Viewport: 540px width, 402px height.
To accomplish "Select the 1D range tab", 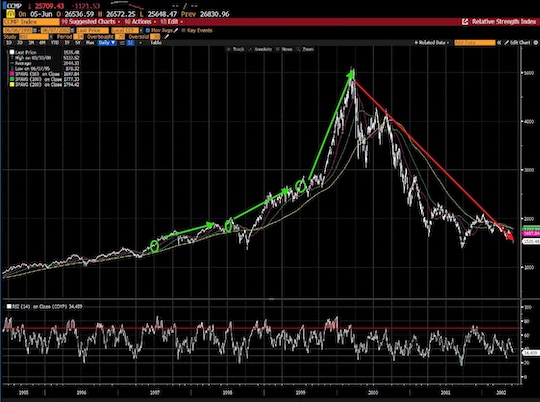I will (9, 43).
